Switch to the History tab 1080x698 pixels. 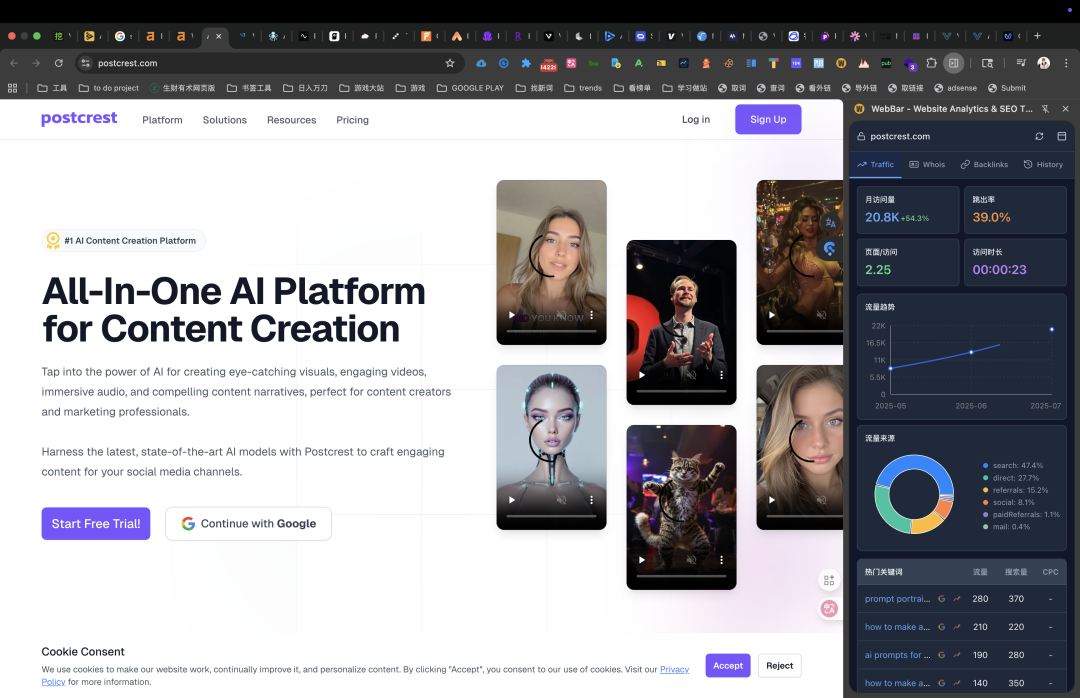(1043, 165)
